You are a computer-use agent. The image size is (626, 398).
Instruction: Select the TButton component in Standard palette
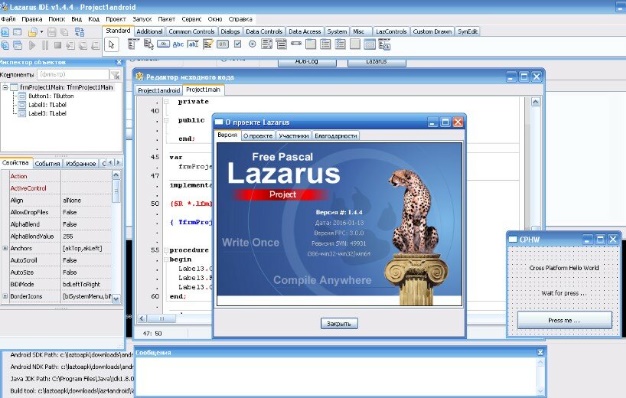[163, 44]
